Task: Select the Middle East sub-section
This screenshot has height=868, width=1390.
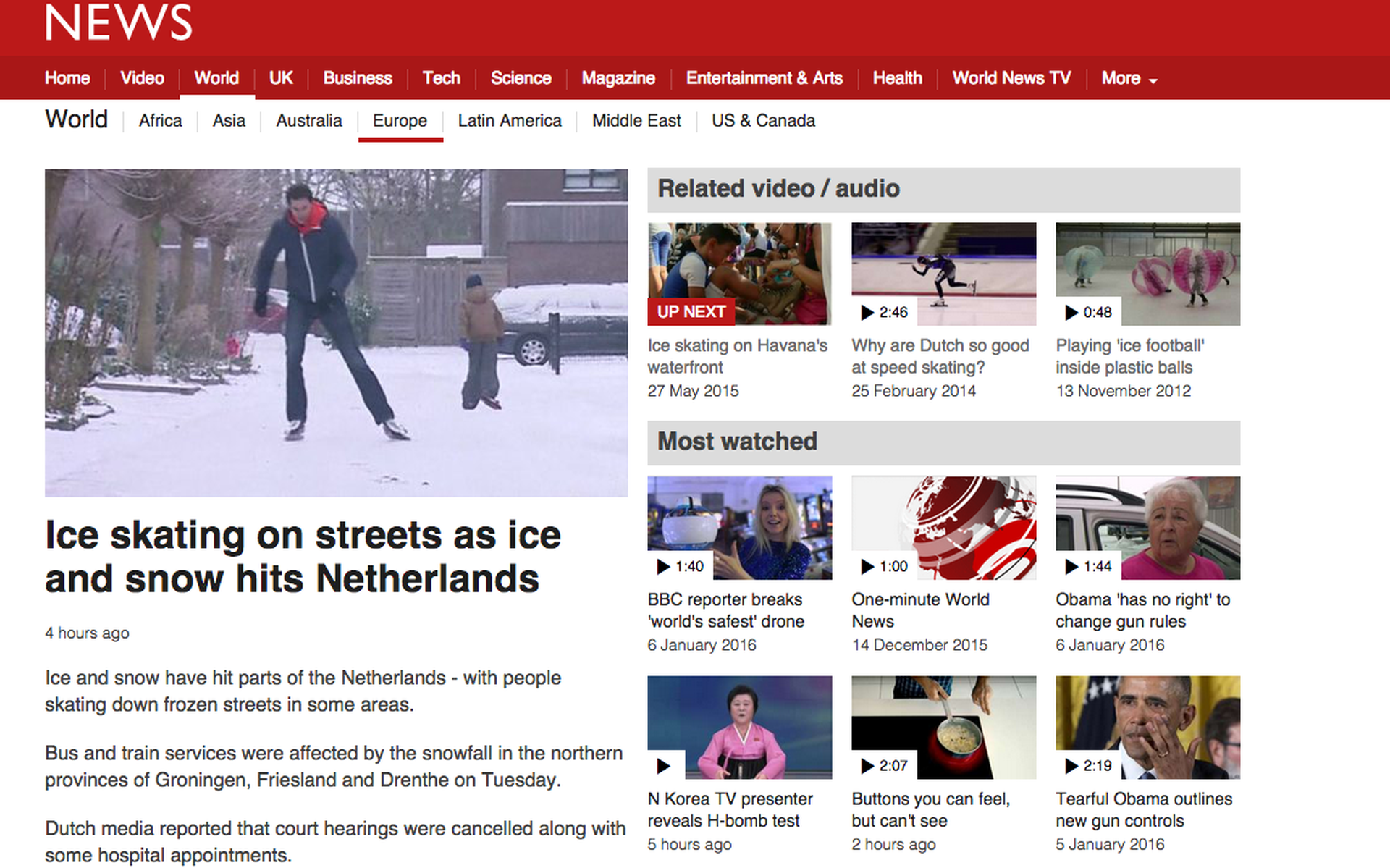Action: point(637,121)
